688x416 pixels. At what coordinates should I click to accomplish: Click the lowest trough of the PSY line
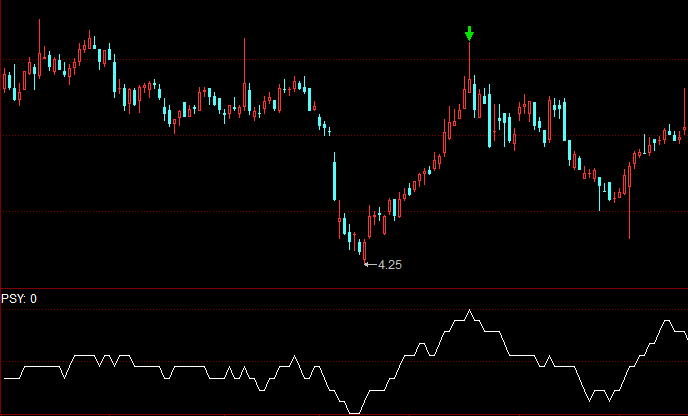354,412
